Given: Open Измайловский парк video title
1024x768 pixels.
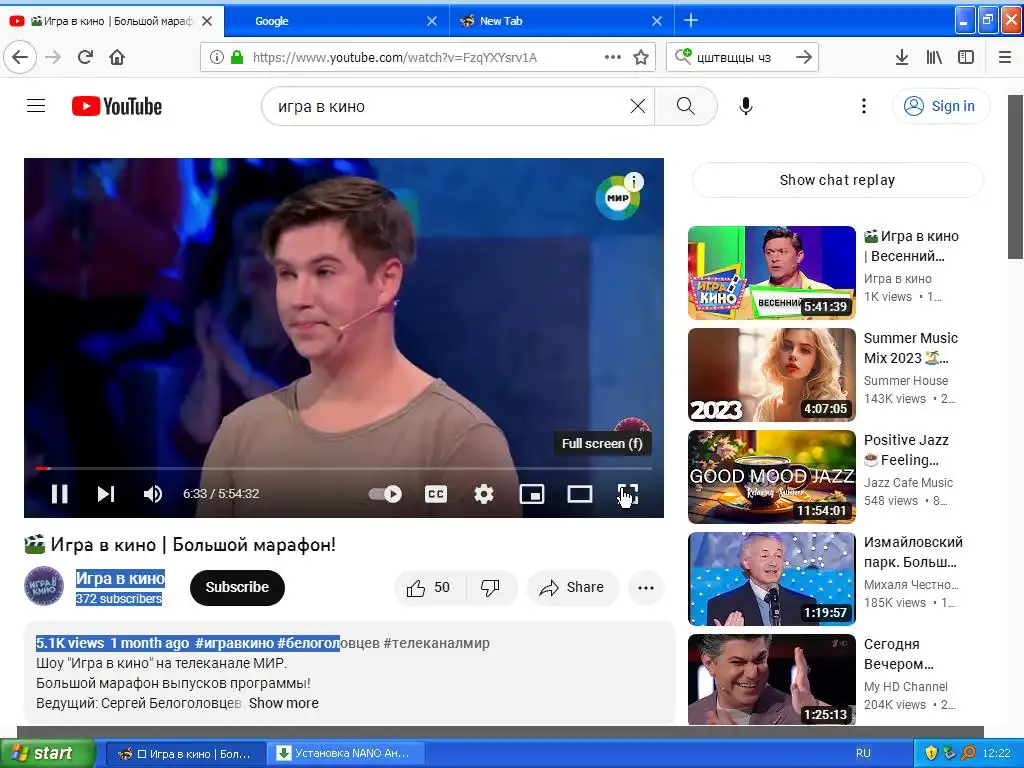Looking at the screenshot, I should point(912,552).
